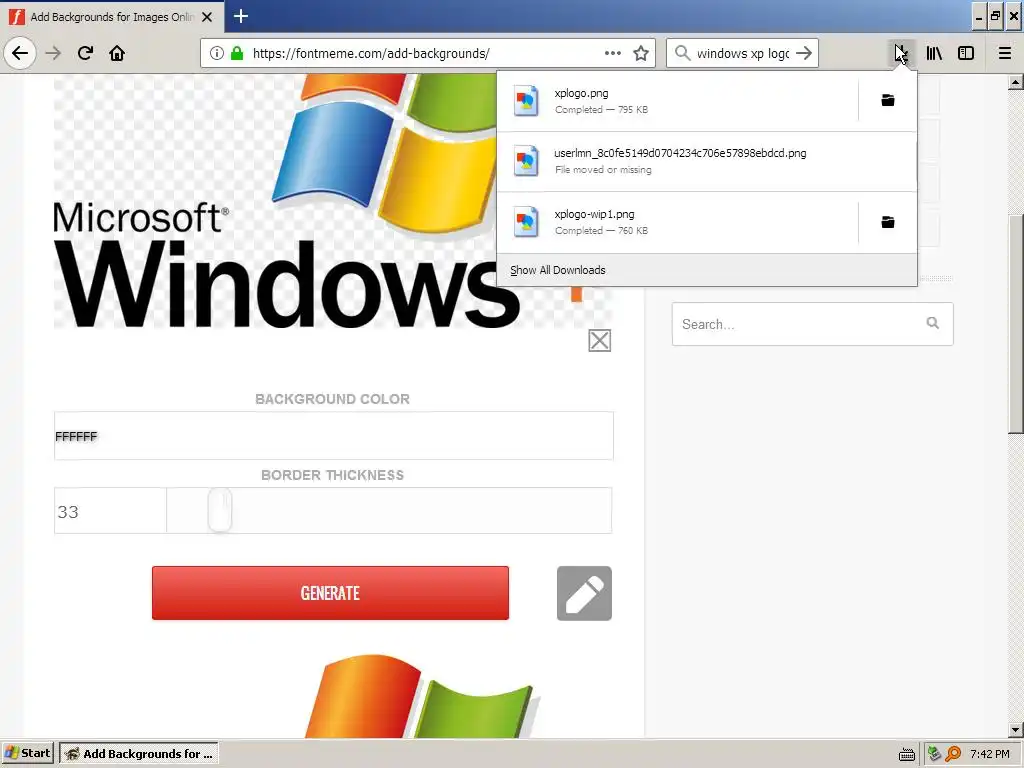Select the xplogo.png download entry
The height and width of the screenshot is (768, 1024).
coord(677,101)
